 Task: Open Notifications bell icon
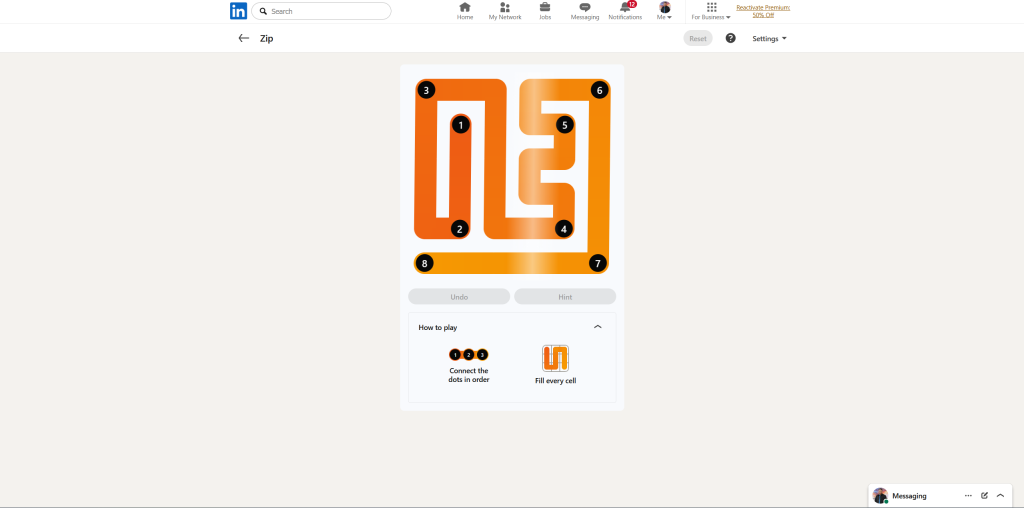click(625, 8)
